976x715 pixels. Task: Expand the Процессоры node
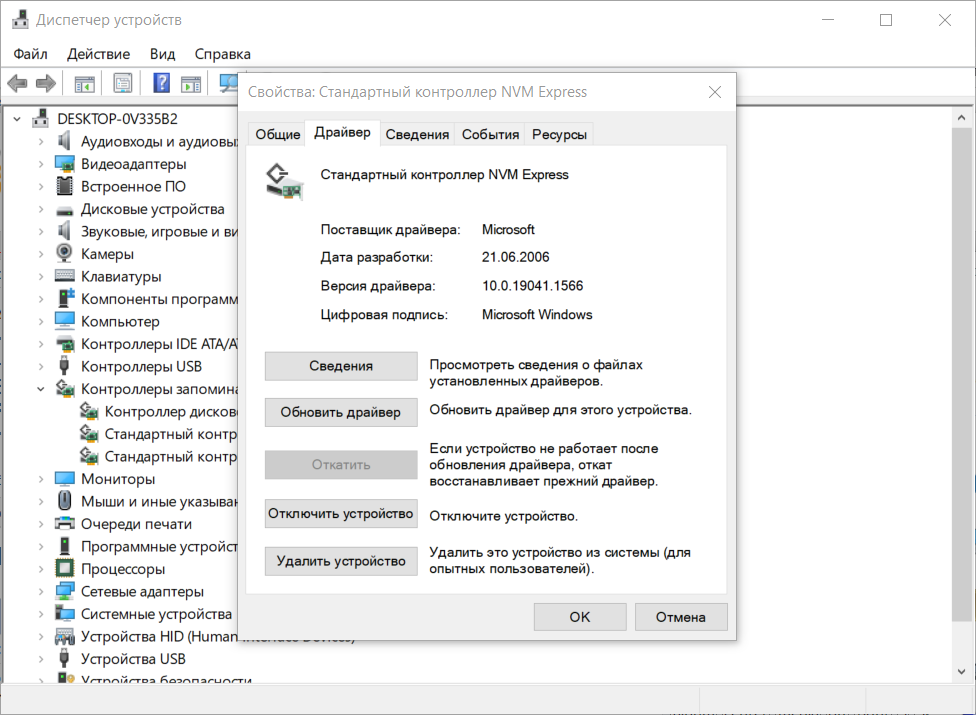pyautogui.click(x=41, y=569)
